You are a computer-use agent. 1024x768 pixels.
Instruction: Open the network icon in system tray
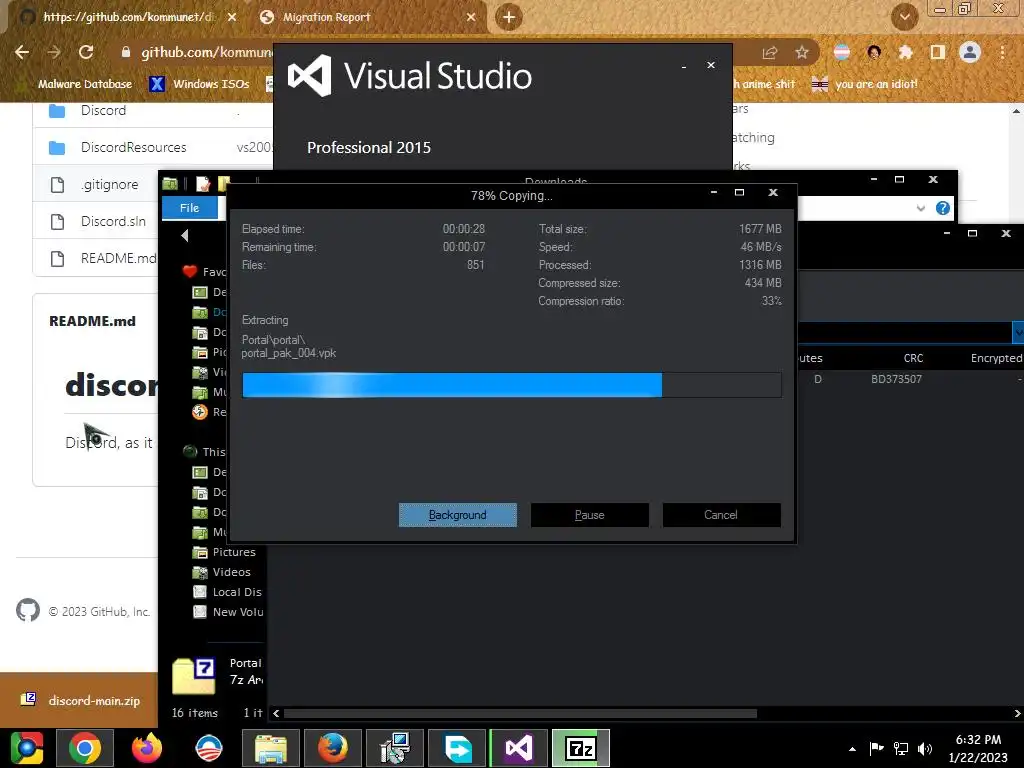tap(901, 749)
